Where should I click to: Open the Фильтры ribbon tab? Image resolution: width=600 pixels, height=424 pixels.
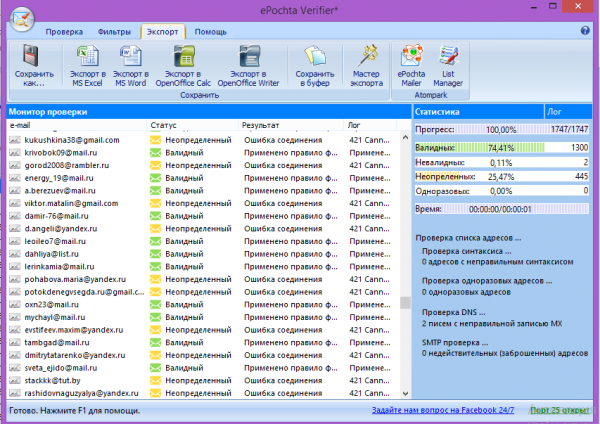[114, 32]
